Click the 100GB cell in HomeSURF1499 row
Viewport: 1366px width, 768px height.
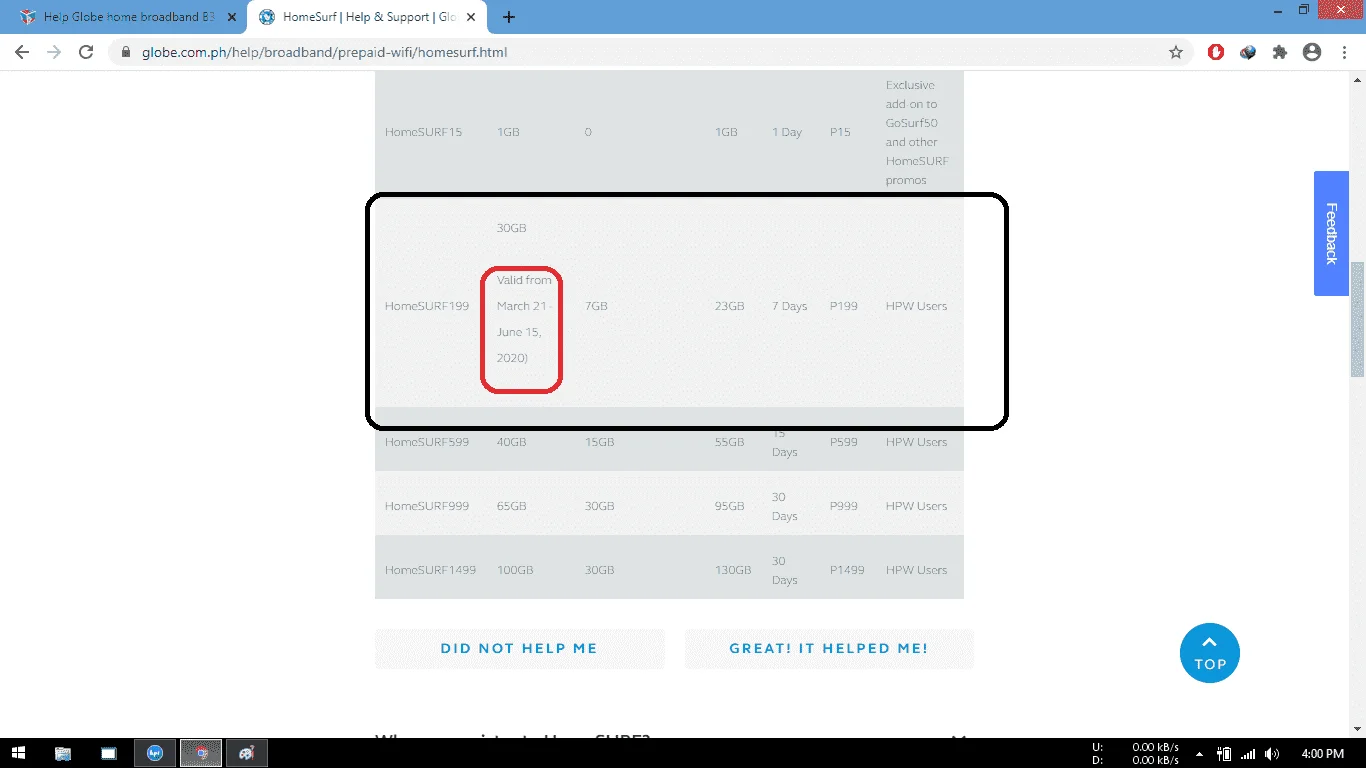[515, 570]
